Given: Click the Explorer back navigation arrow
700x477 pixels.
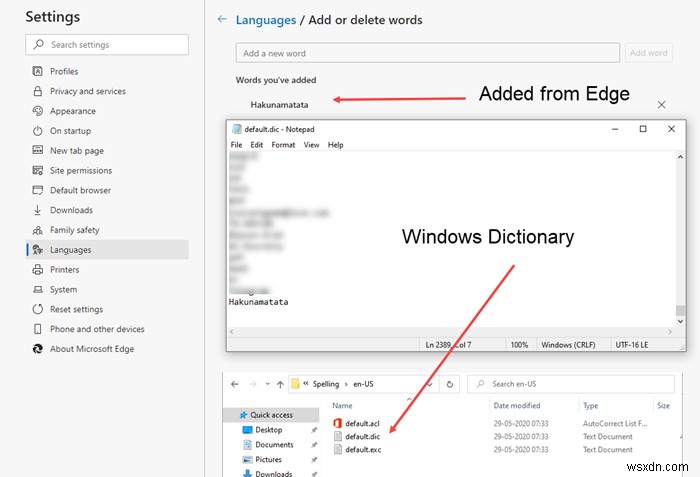Looking at the screenshot, I should point(235,384).
